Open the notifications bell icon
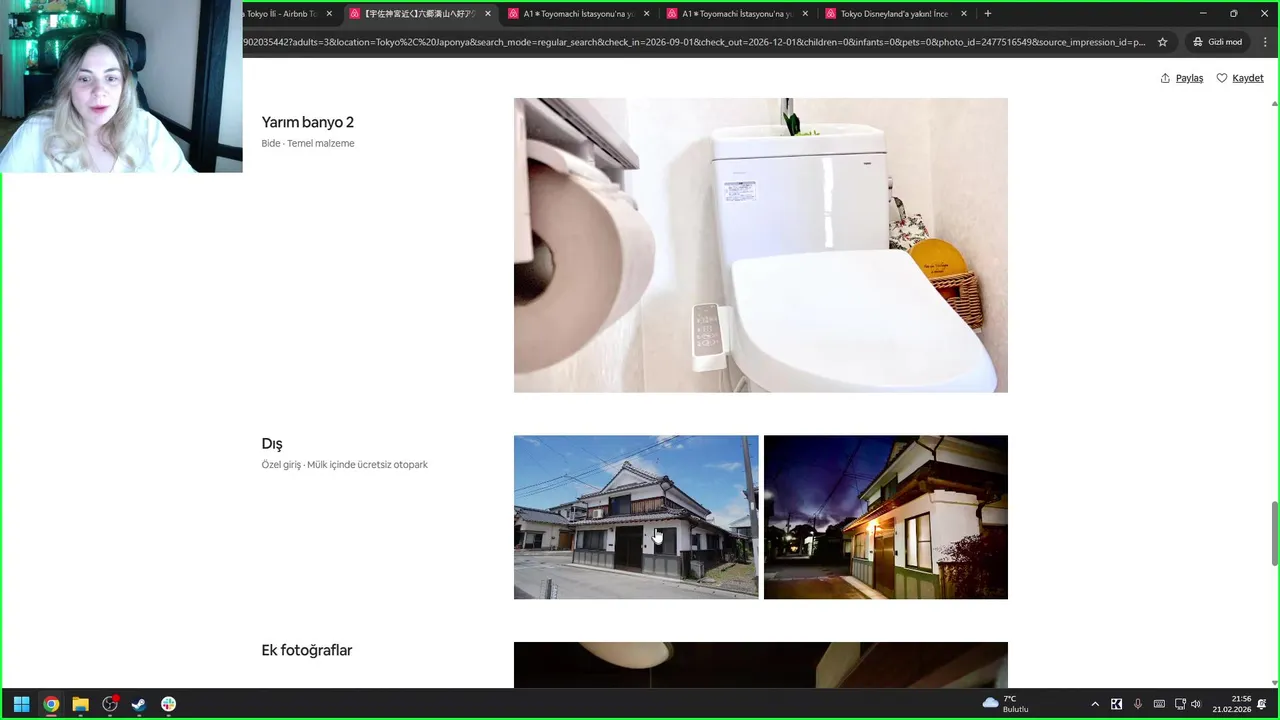Image resolution: width=1280 pixels, height=720 pixels. 1262,704
